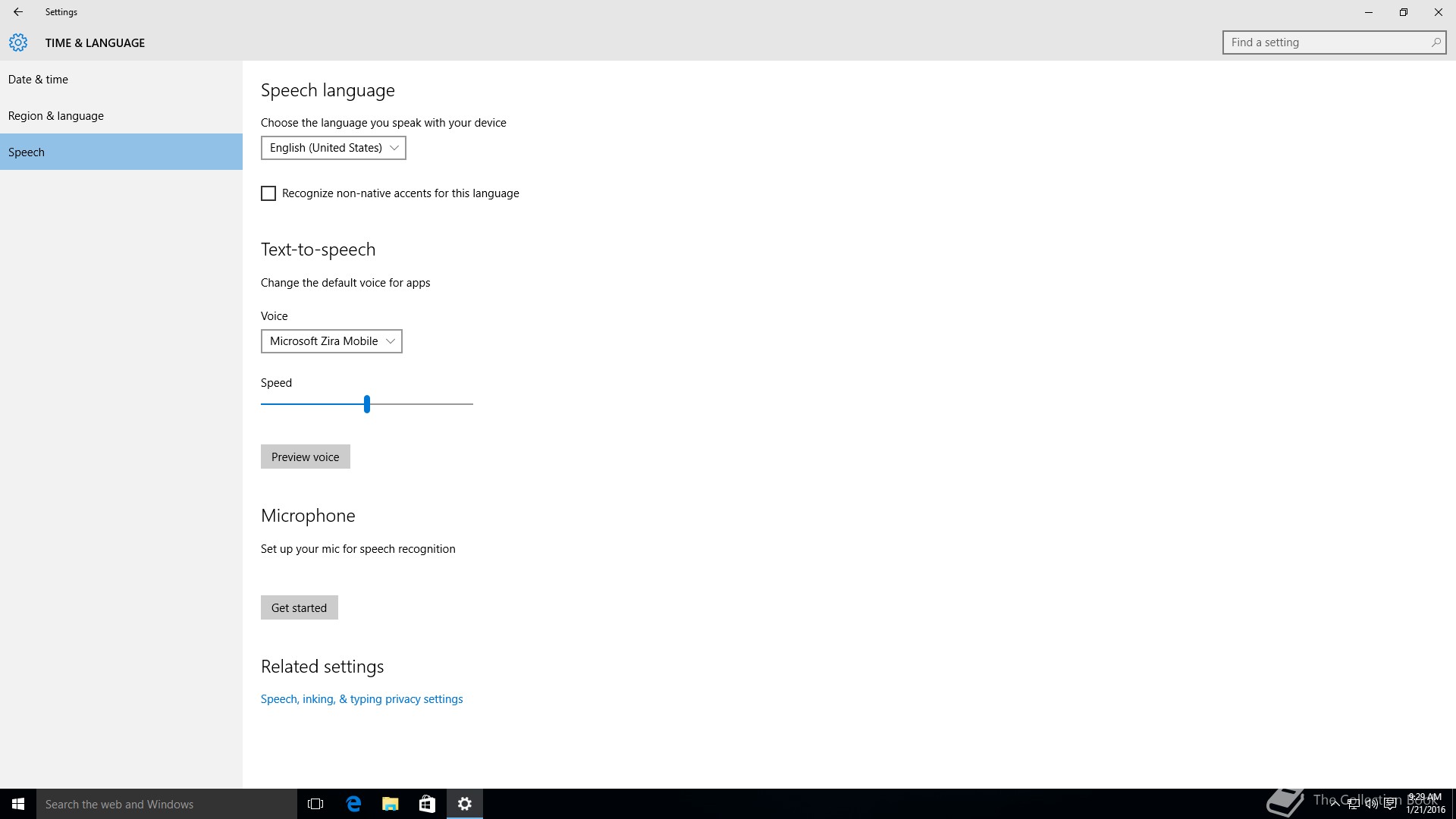
Task: Expand the Microsoft Zira Mobile voice dropdown
Action: (331, 341)
